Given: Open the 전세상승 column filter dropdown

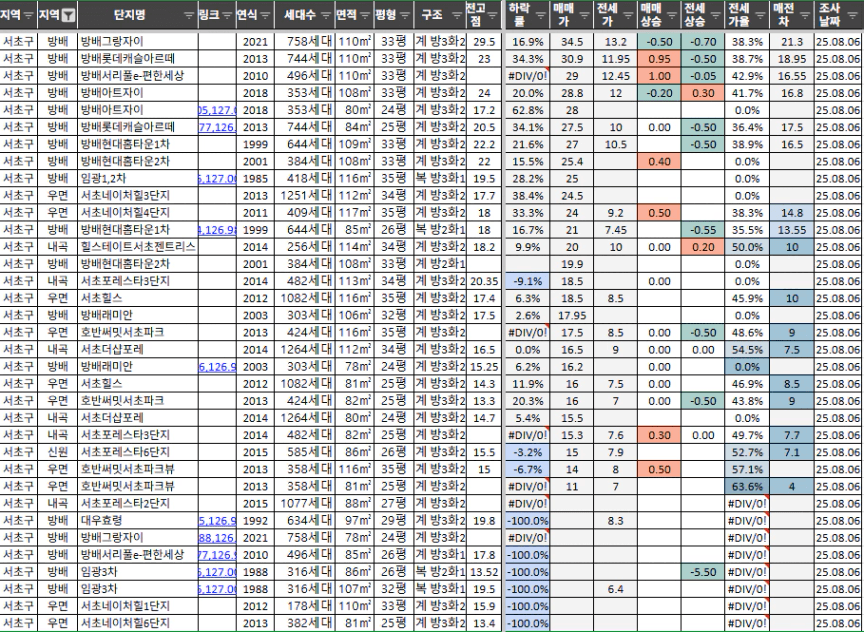Looking at the screenshot, I should [715, 15].
